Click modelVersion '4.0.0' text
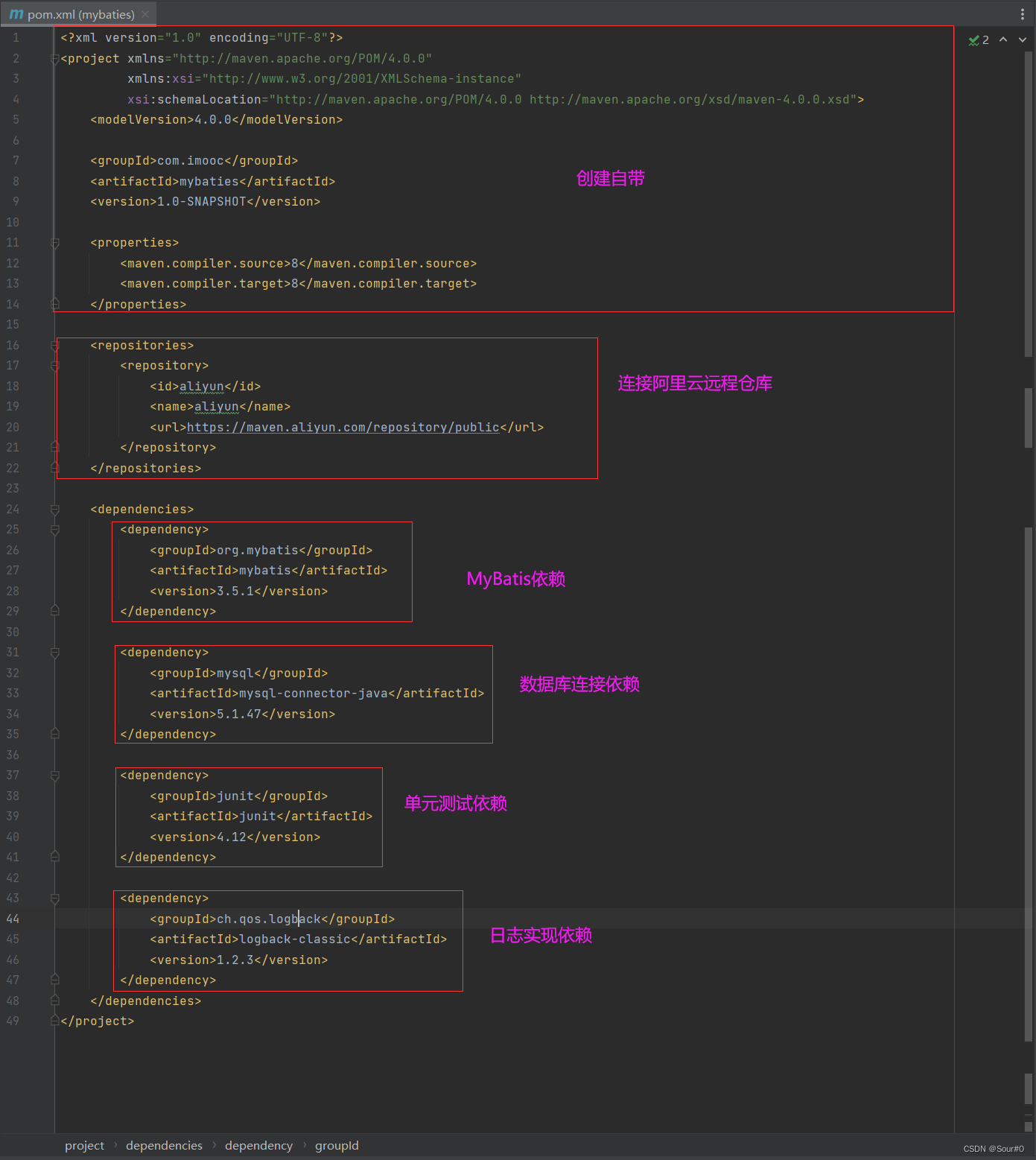 pyautogui.click(x=213, y=120)
